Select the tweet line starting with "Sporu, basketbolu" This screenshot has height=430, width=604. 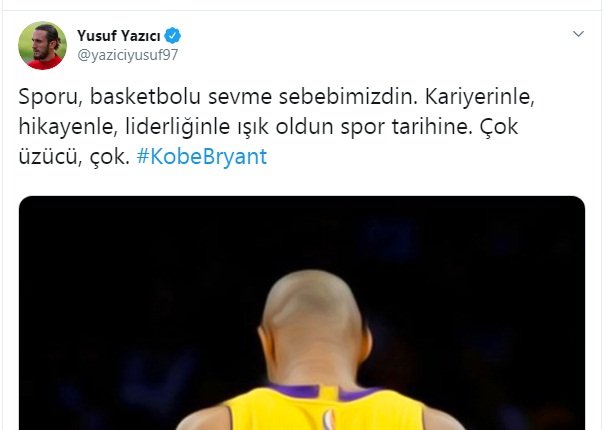(x=276, y=96)
